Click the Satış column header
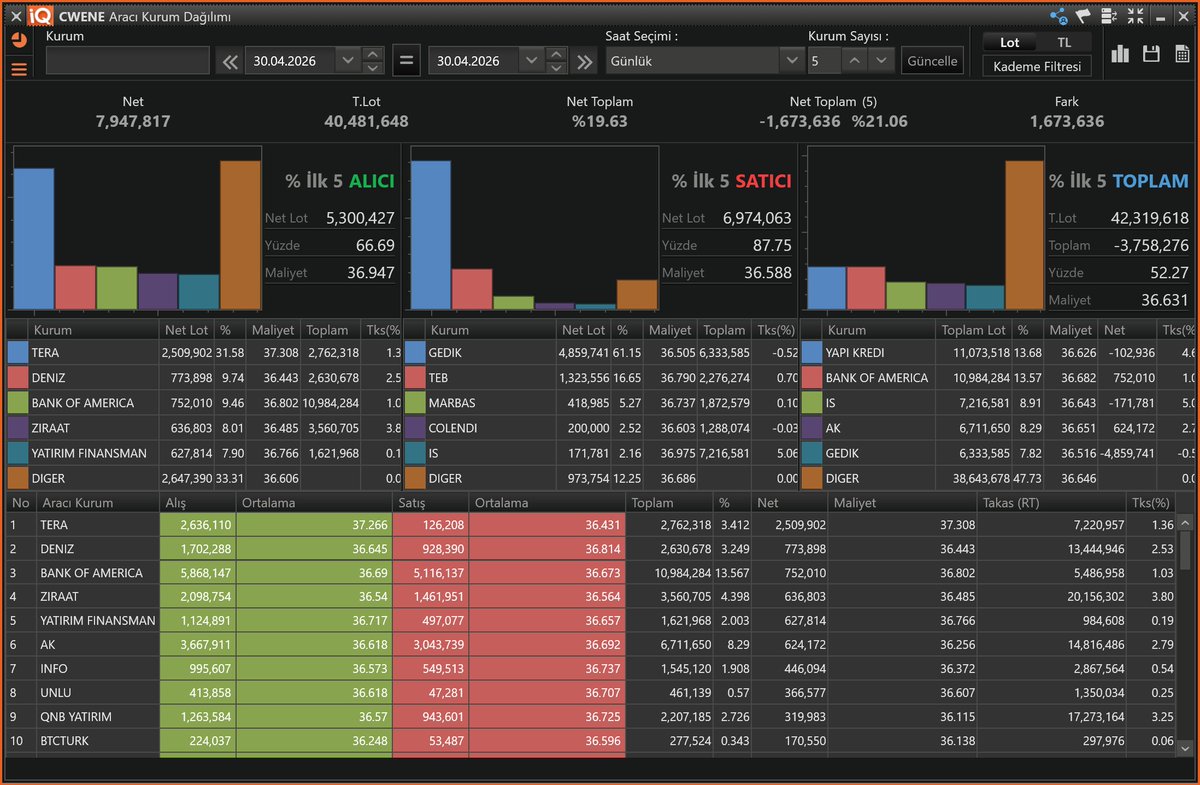 [x=431, y=503]
